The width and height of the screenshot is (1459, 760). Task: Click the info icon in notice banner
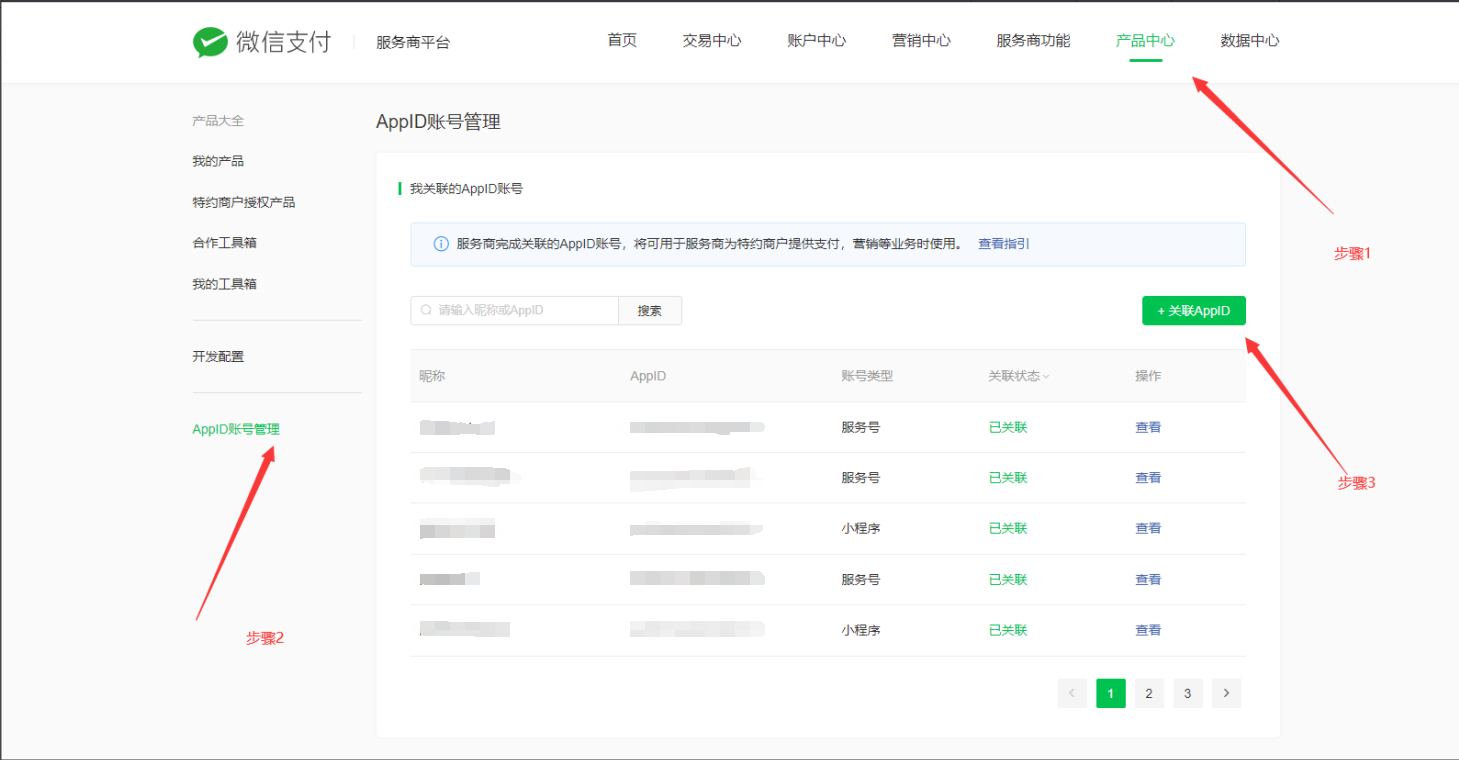440,244
